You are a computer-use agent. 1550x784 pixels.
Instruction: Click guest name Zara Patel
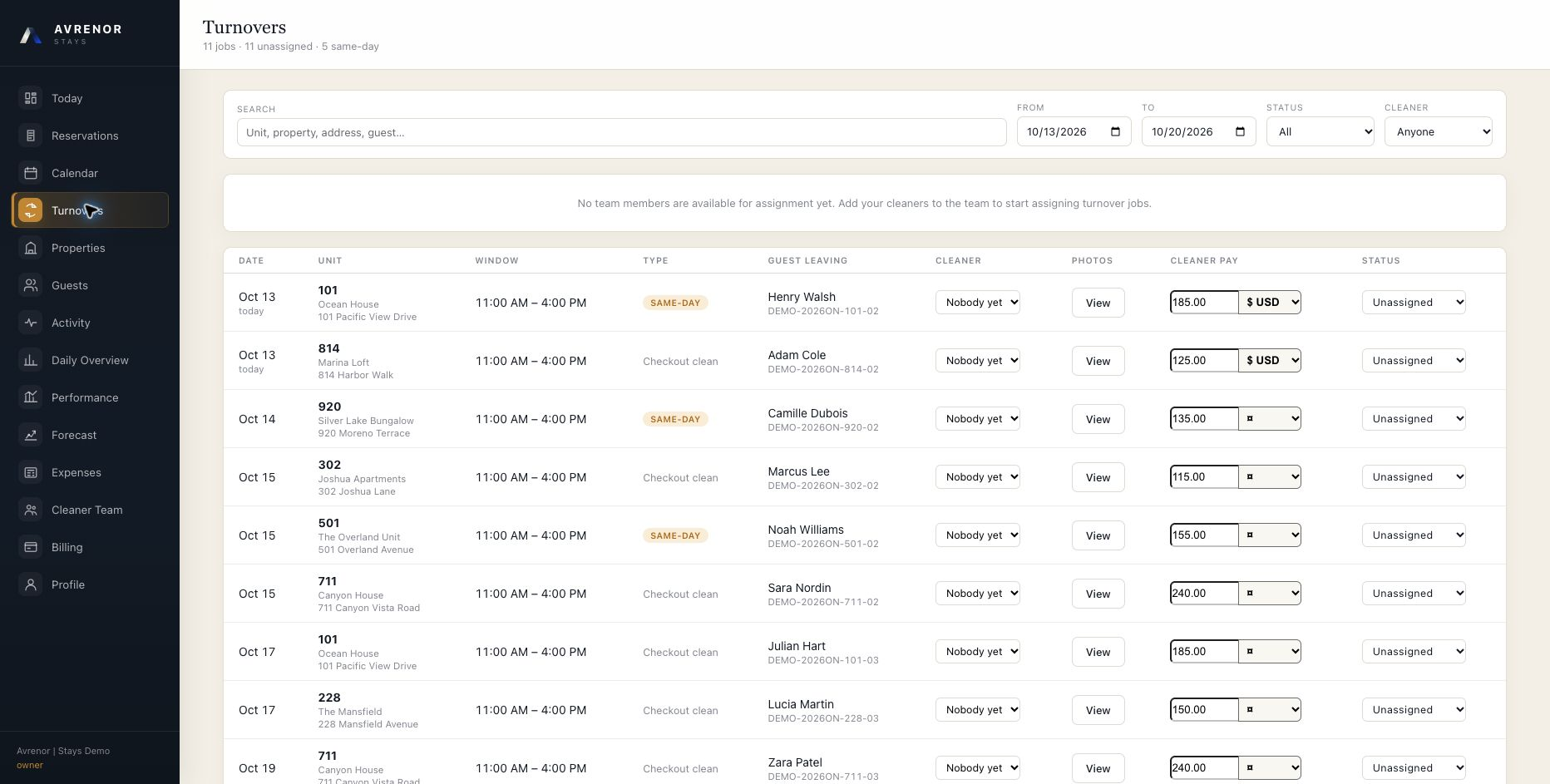pyautogui.click(x=795, y=762)
